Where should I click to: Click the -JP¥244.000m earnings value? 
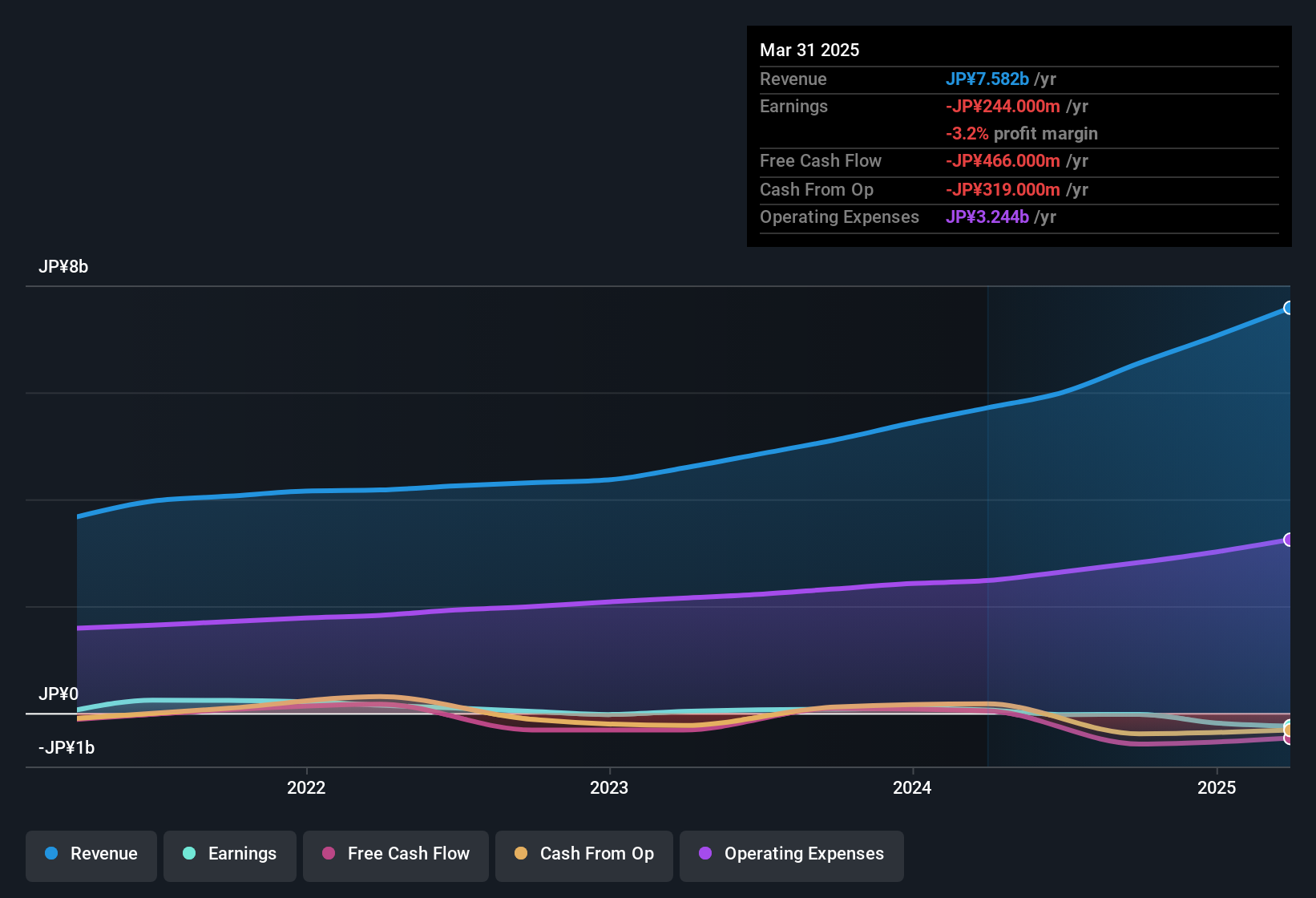click(x=1003, y=106)
